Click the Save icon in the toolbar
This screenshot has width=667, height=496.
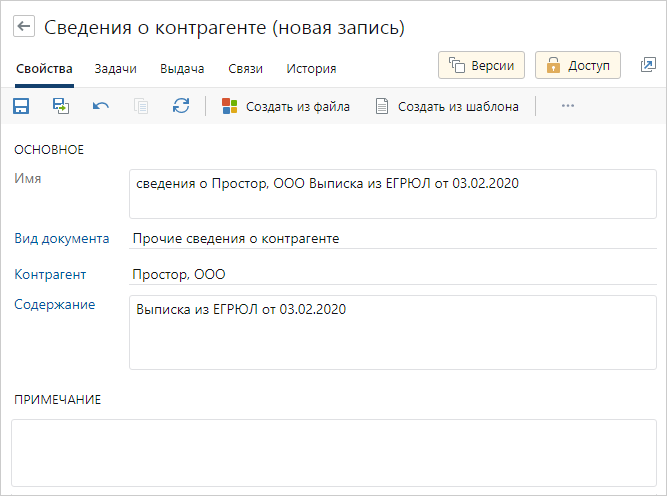[x=21, y=106]
